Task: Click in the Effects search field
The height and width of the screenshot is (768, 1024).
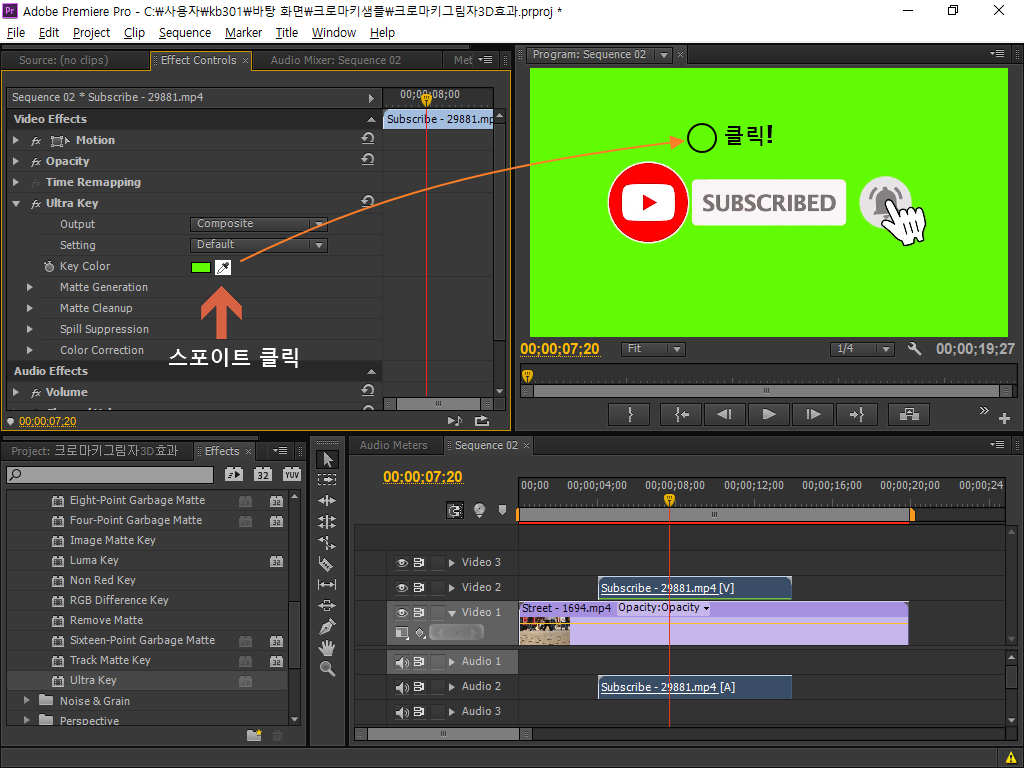Action: pyautogui.click(x=110, y=475)
